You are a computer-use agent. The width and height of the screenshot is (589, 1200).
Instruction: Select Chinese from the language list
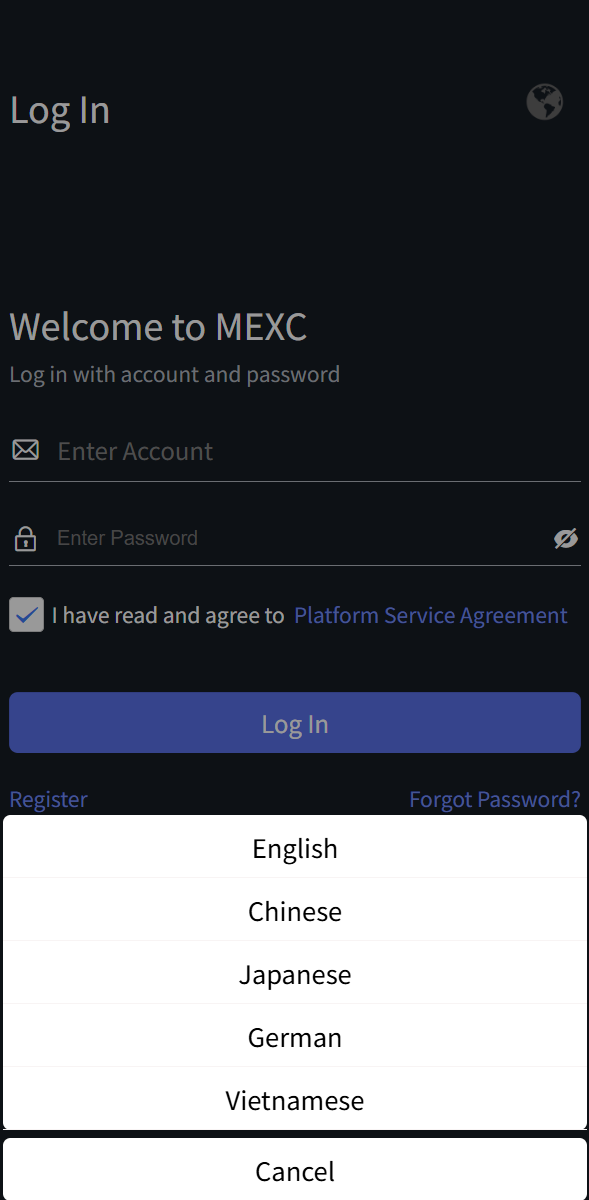point(295,910)
